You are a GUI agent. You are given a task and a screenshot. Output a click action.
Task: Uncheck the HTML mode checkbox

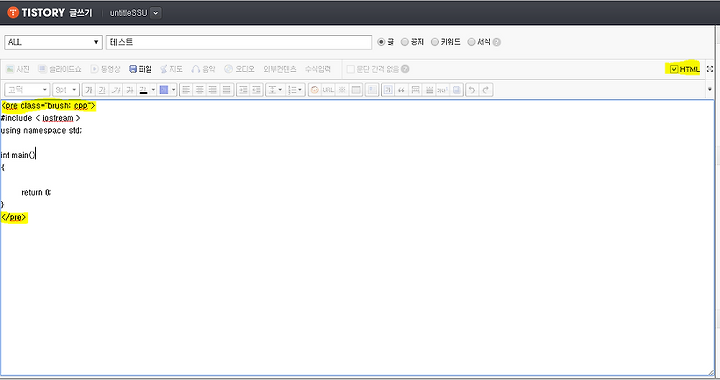click(x=674, y=69)
